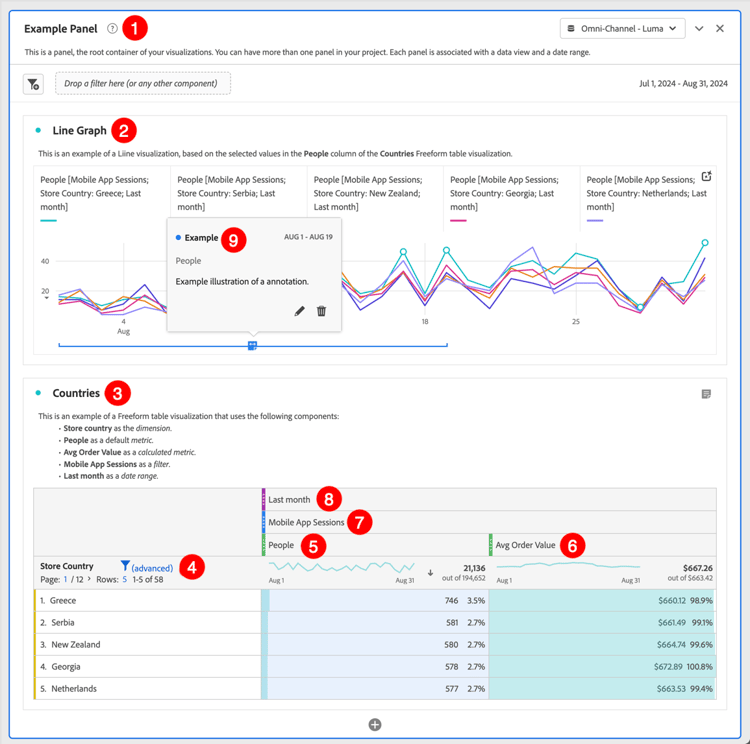Click the teal Greece legend color line
Image resolution: width=750 pixels, height=744 pixels.
(48, 221)
